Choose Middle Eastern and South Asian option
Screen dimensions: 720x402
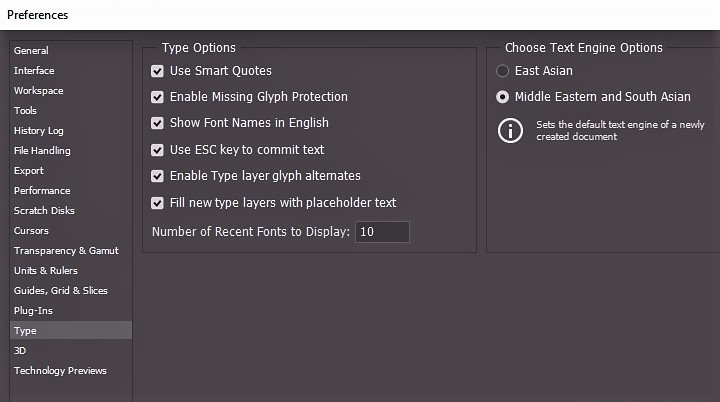point(503,97)
